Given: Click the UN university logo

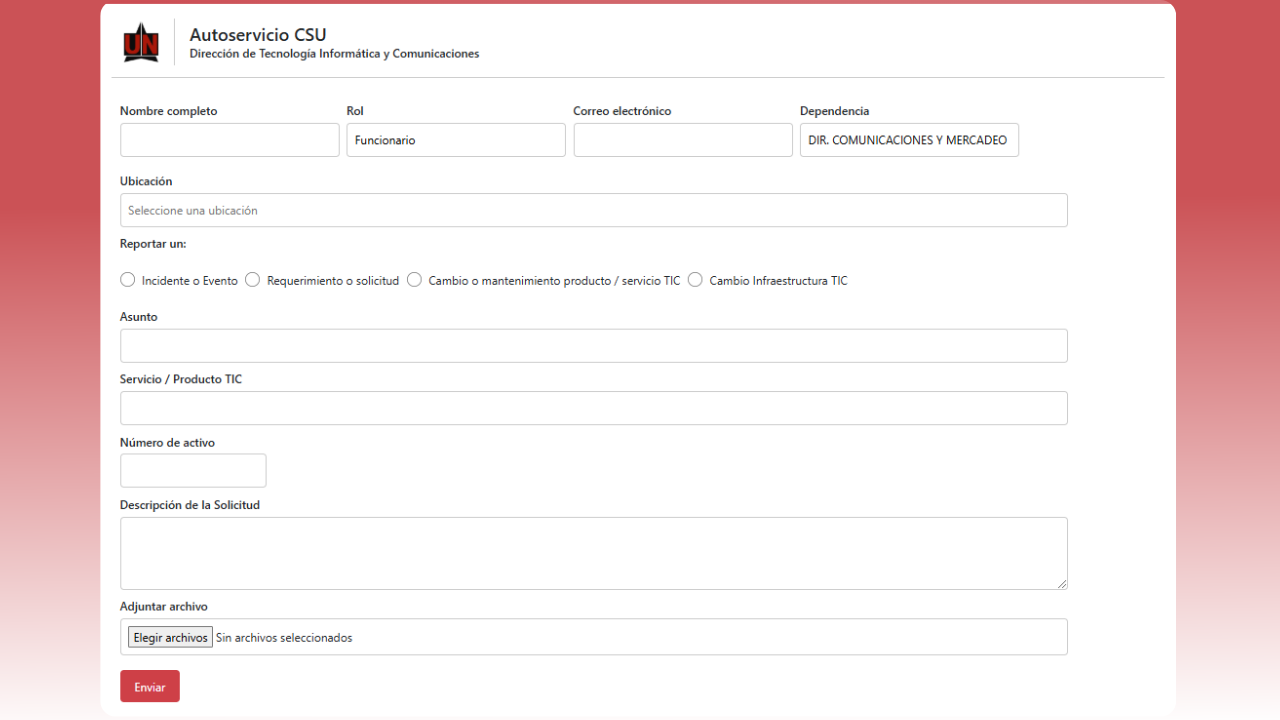Looking at the screenshot, I should (141, 43).
